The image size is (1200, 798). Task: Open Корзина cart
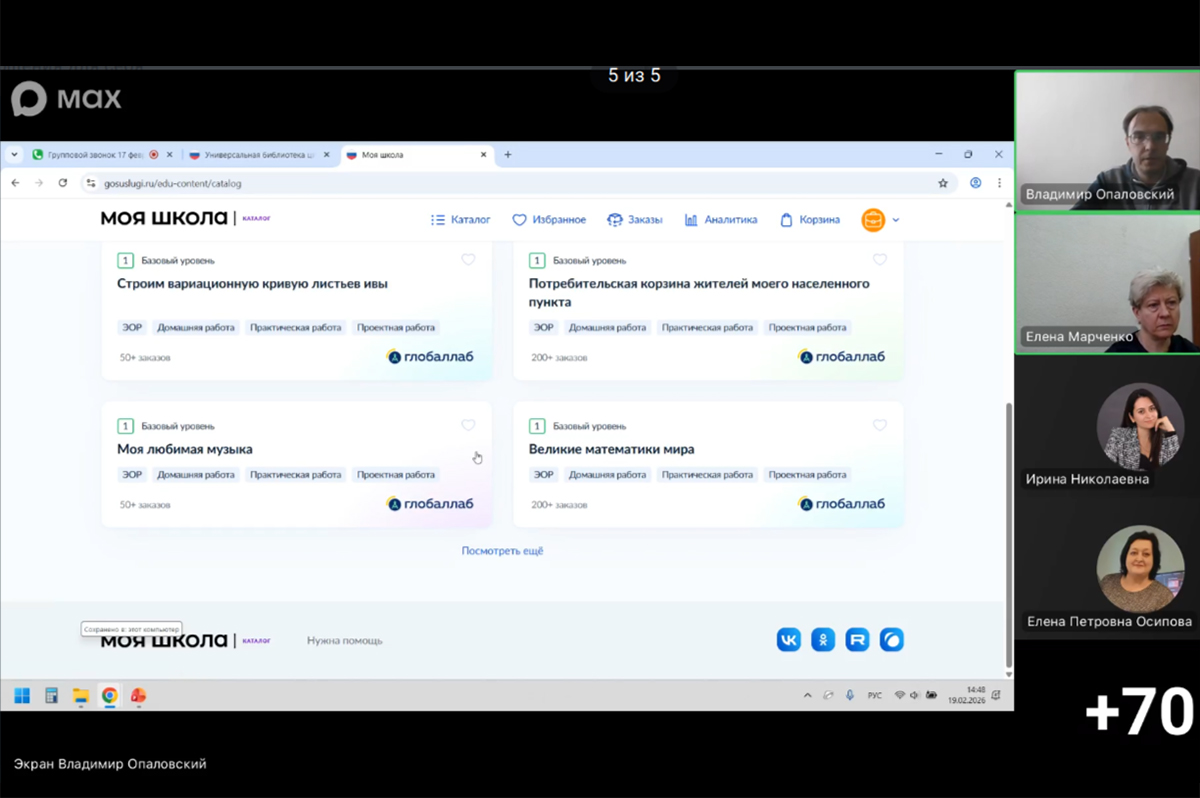click(x=810, y=219)
